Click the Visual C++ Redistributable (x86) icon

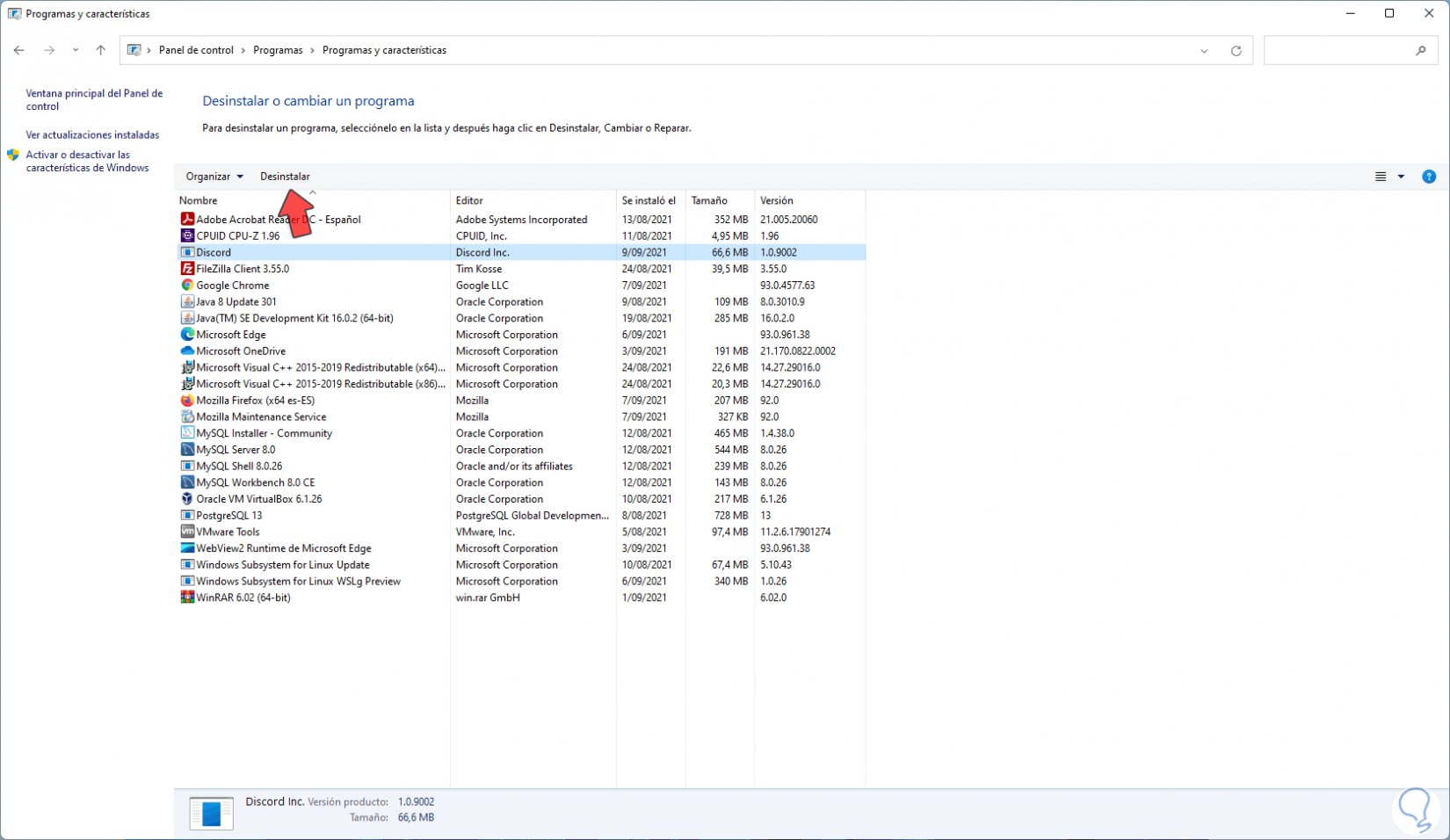coord(187,384)
